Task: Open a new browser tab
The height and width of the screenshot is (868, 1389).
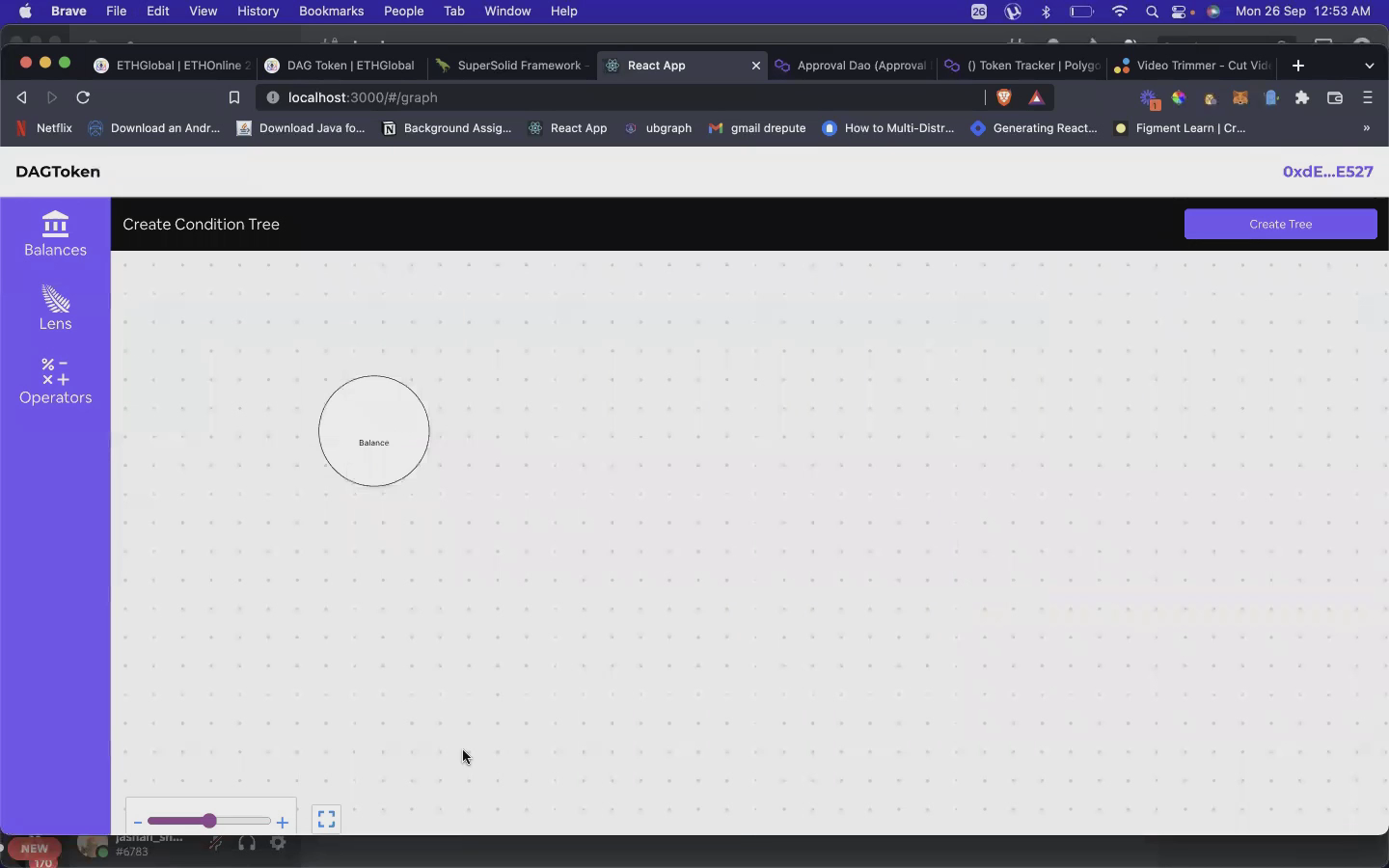Action: click(x=1298, y=66)
